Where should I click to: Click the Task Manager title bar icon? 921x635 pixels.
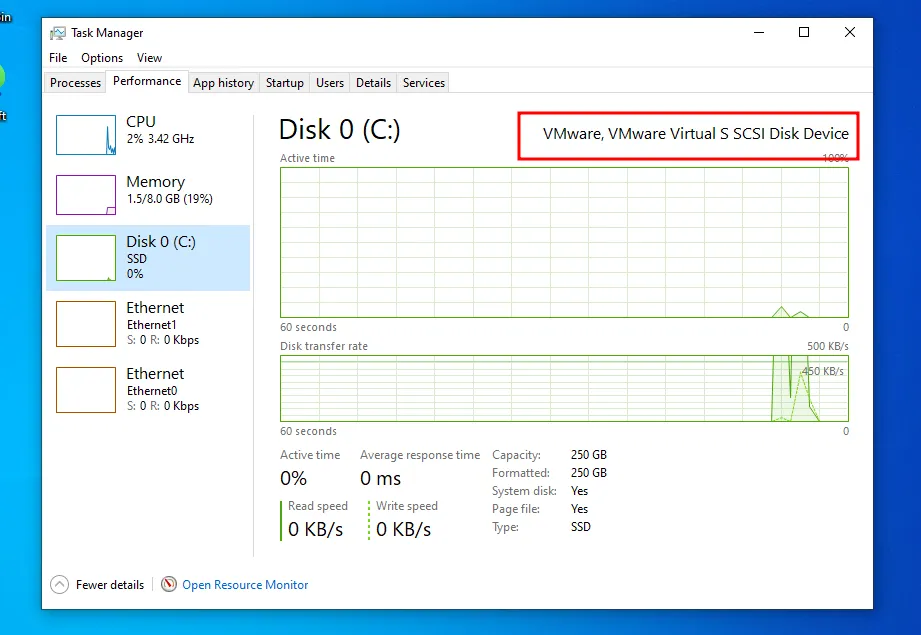(x=58, y=33)
